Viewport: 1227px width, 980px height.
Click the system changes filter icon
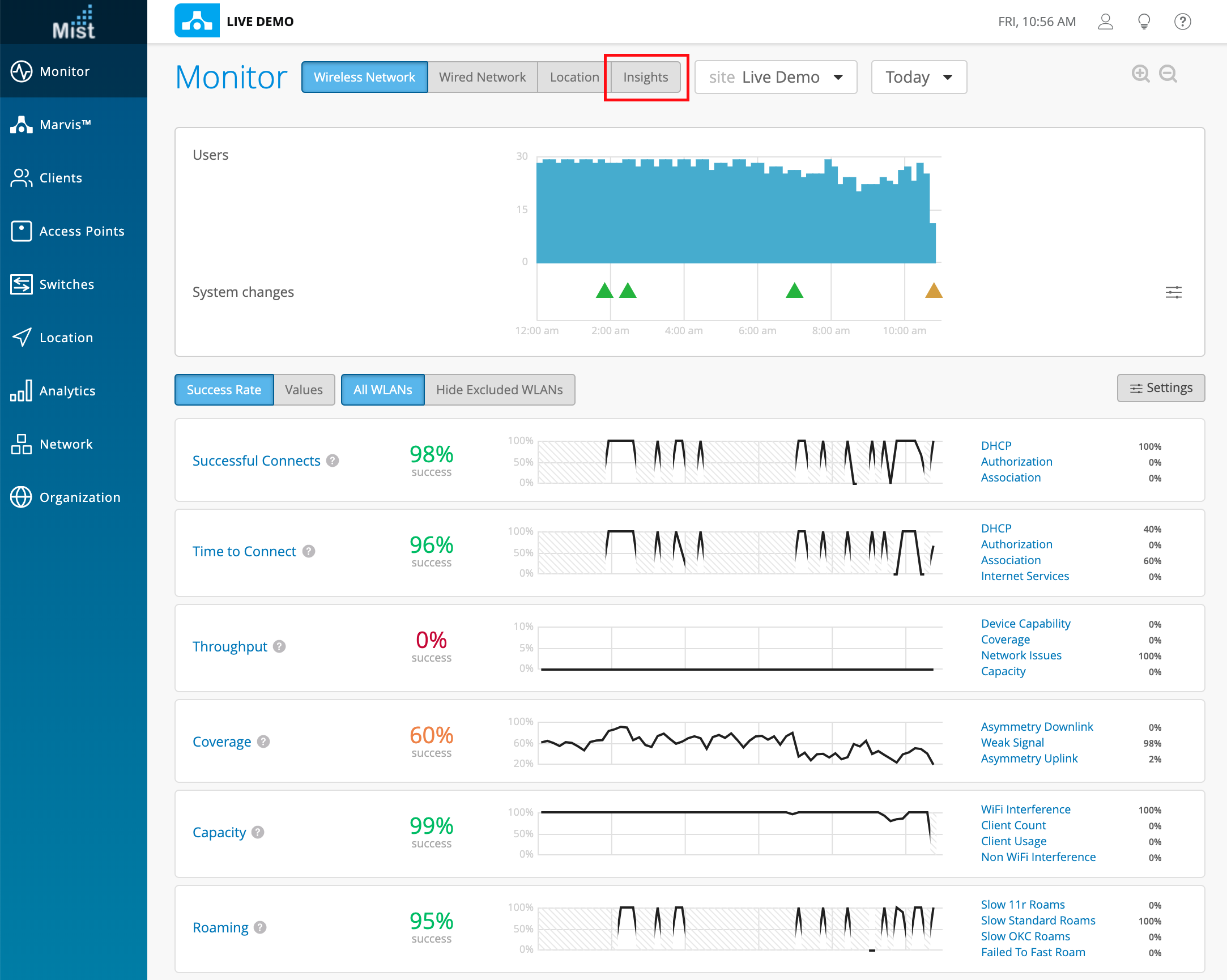tap(1173, 292)
